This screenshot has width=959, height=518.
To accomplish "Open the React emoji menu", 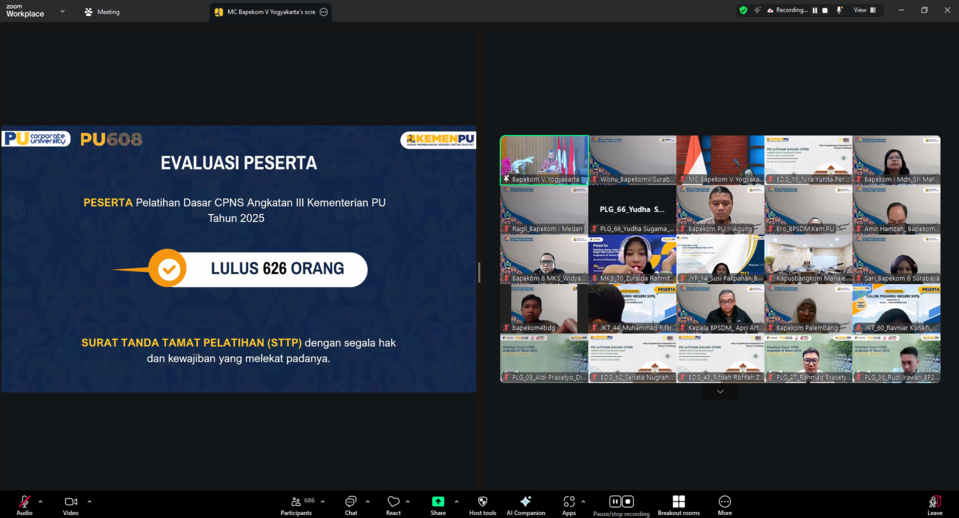I will (x=393, y=504).
